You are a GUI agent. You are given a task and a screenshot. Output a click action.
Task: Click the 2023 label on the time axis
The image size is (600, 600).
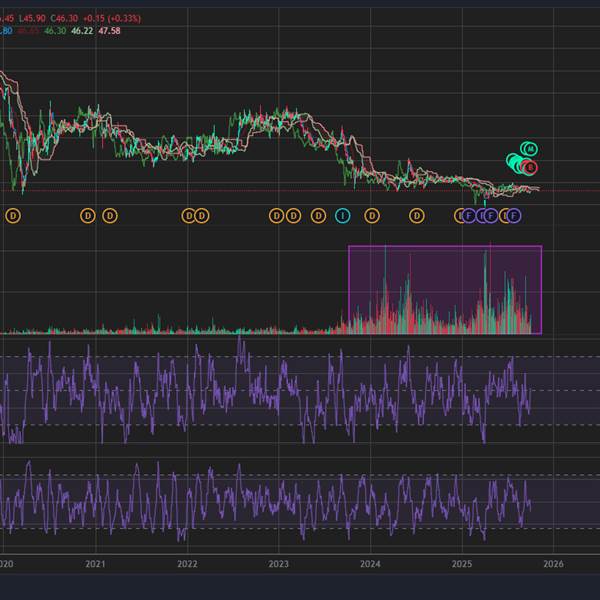point(278,564)
